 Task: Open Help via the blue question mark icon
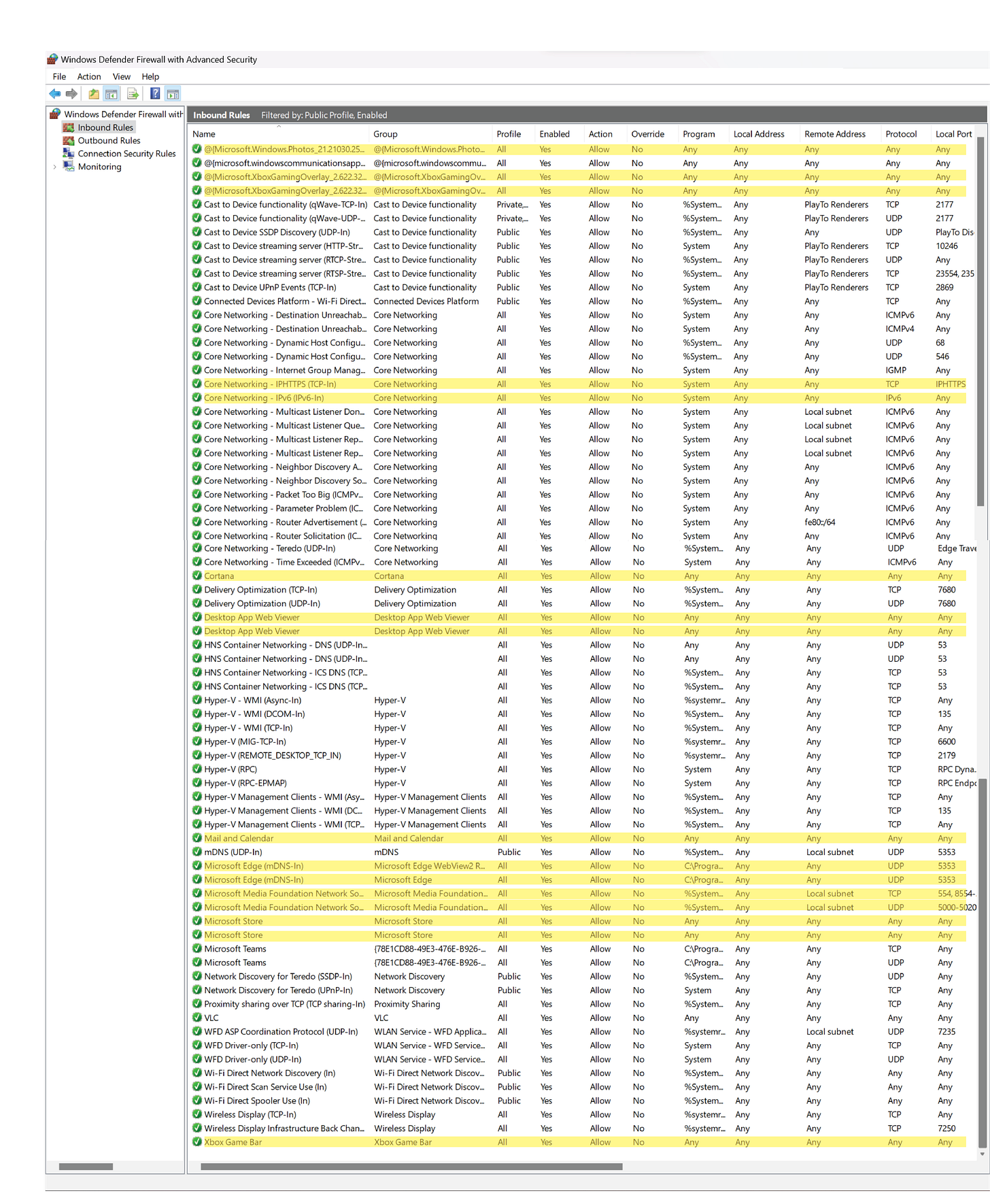tap(155, 94)
